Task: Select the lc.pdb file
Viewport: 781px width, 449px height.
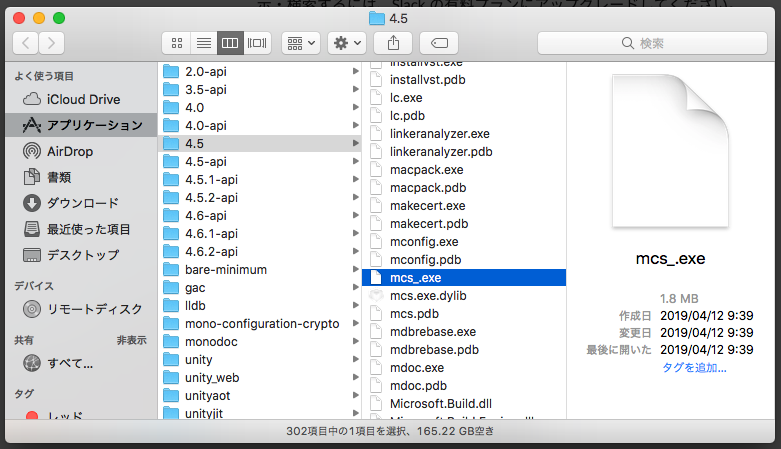Action: coord(464,116)
